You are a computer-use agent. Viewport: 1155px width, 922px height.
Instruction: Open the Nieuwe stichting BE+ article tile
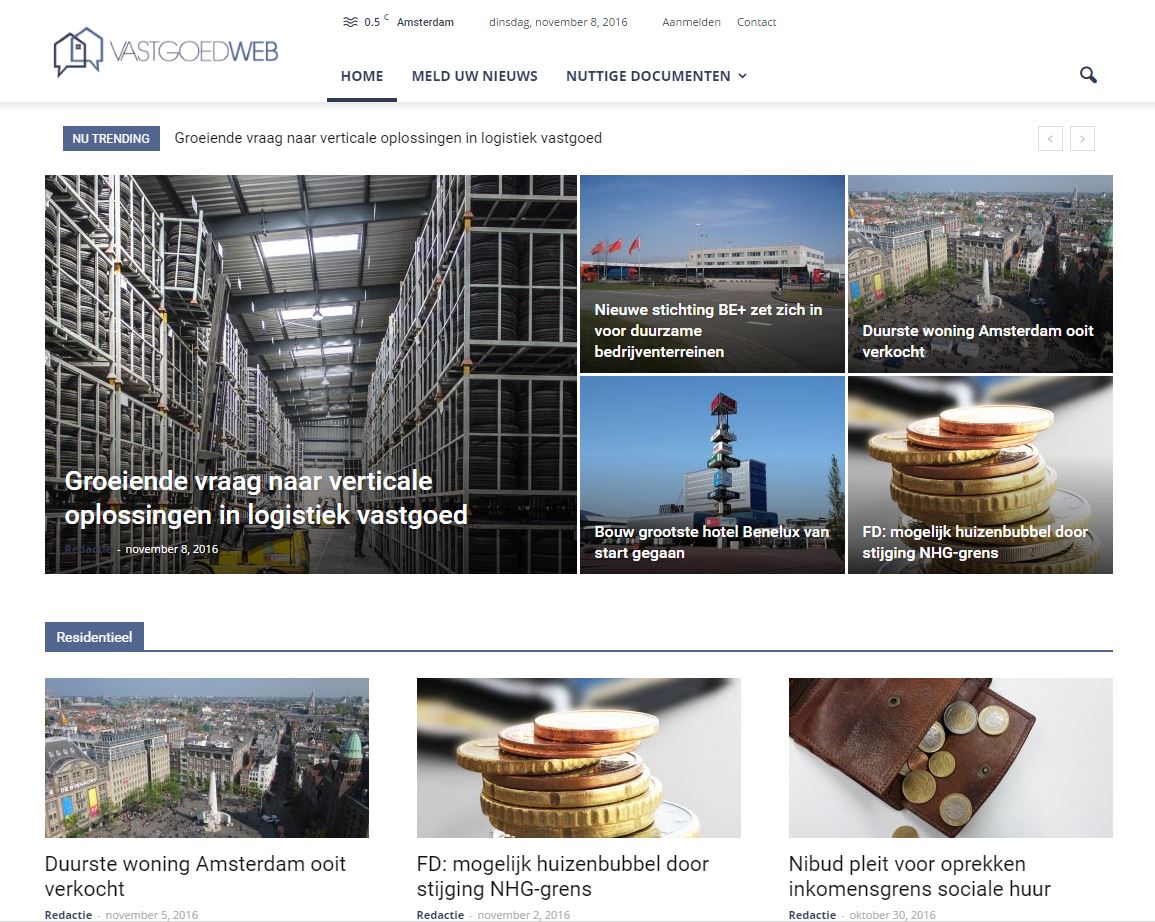coord(712,274)
